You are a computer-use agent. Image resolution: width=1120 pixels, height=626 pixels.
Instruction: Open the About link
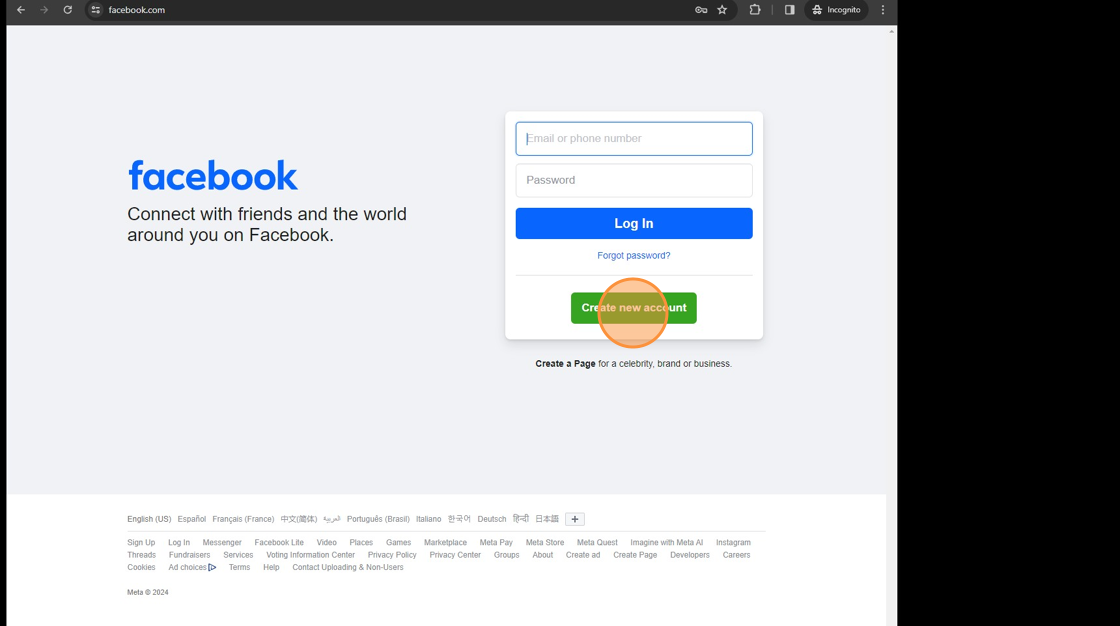click(542, 555)
